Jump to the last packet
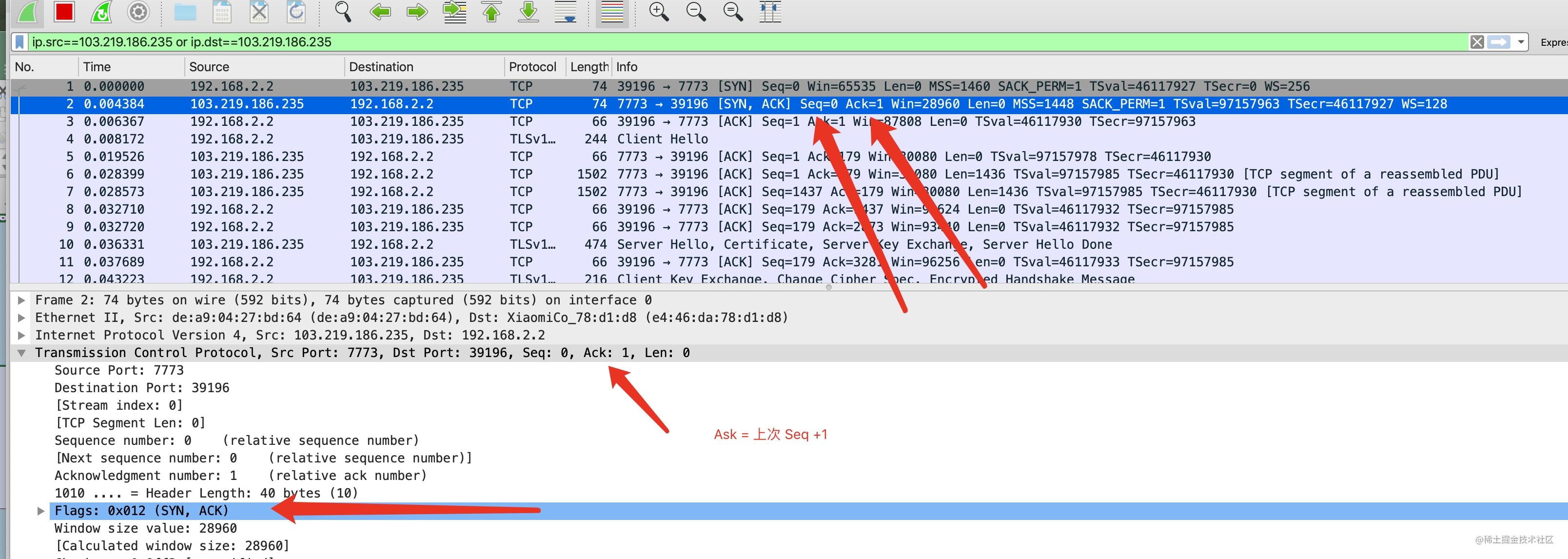 point(529,12)
